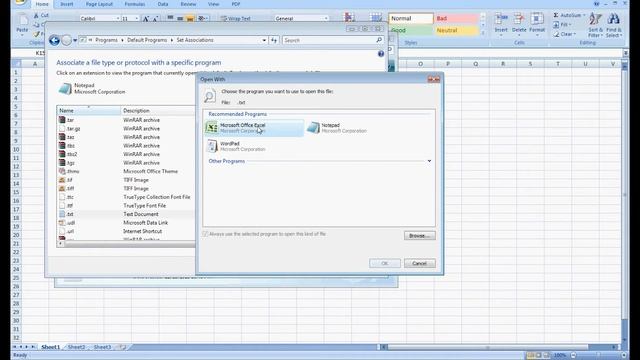Click the Bottom Align icon in ribbon
Viewport: 640px width, 360px height.
pos(190,18)
